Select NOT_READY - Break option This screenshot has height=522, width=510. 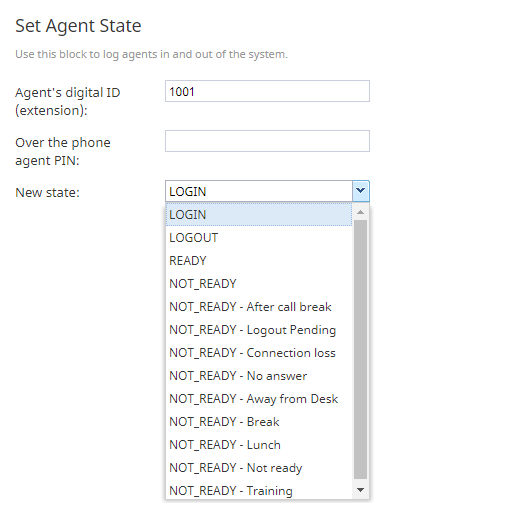259,422
